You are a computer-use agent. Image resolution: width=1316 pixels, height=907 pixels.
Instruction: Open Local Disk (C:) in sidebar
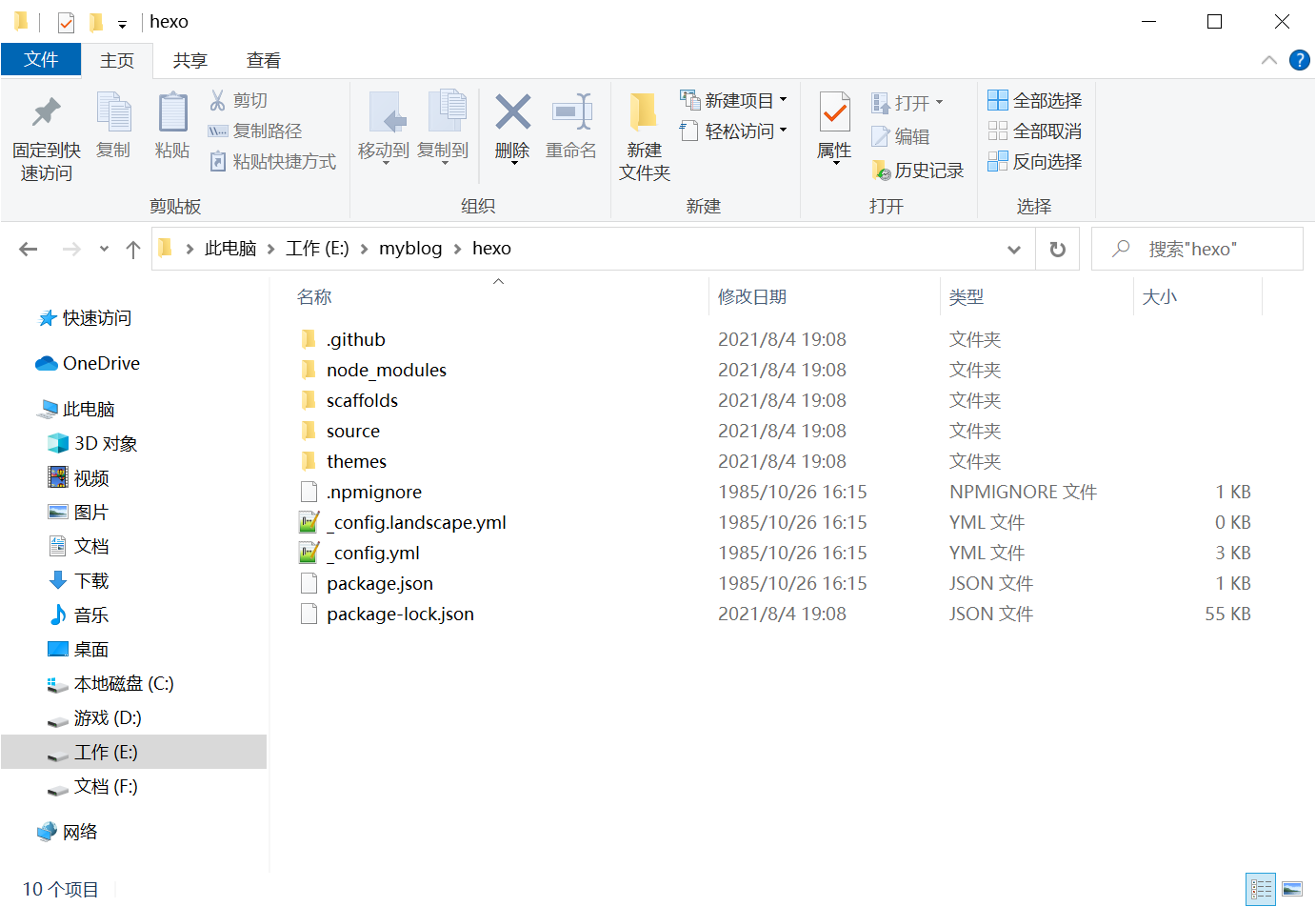[x=123, y=683]
